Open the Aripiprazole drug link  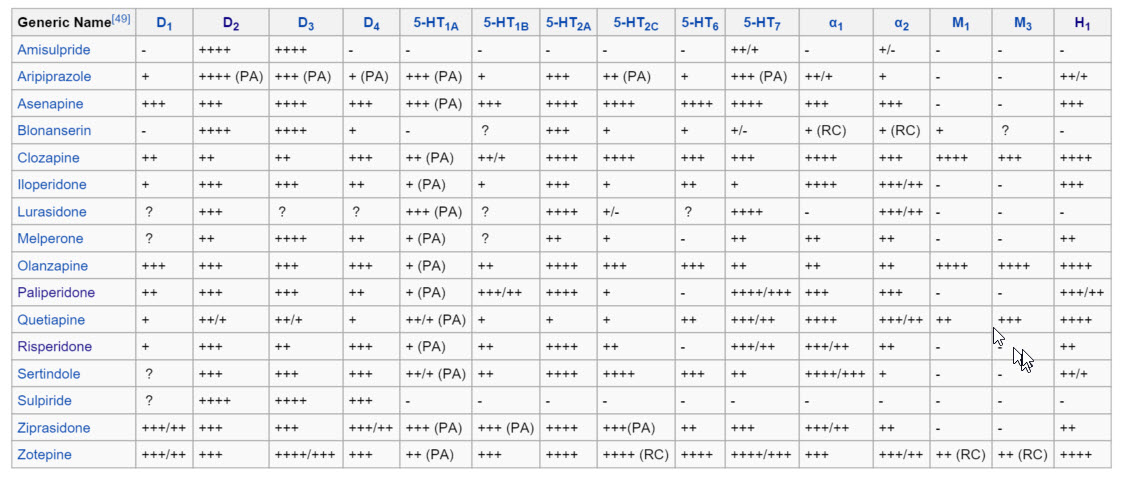[x=54, y=77]
